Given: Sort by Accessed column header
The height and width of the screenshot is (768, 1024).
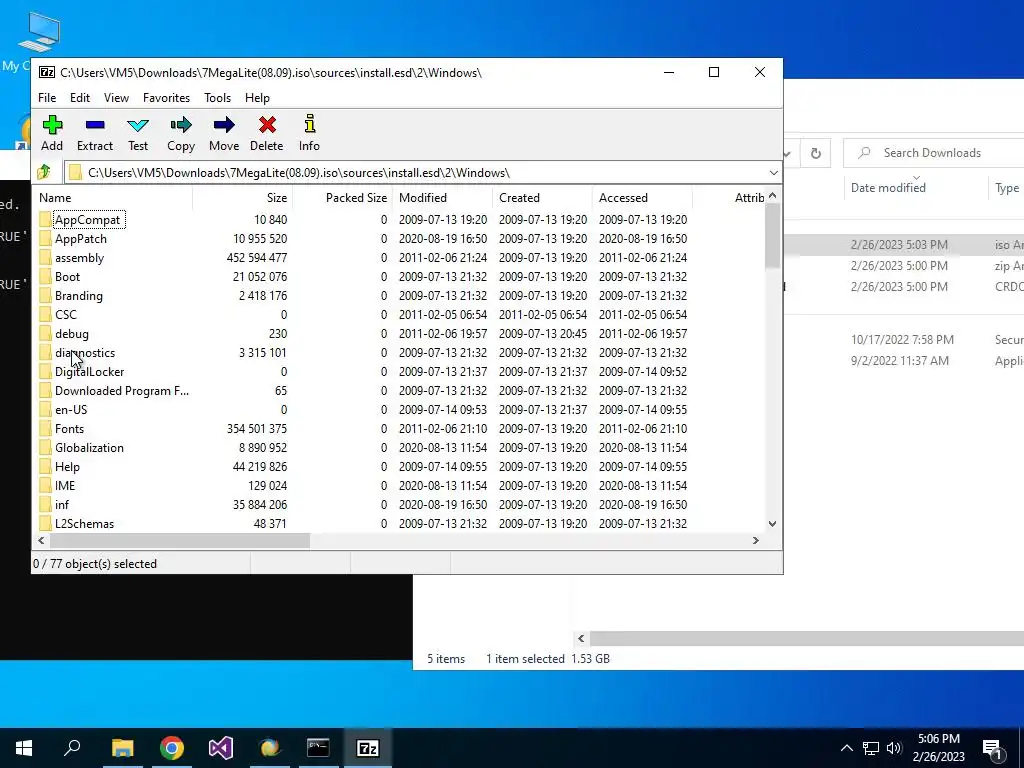Looking at the screenshot, I should 642,198.
